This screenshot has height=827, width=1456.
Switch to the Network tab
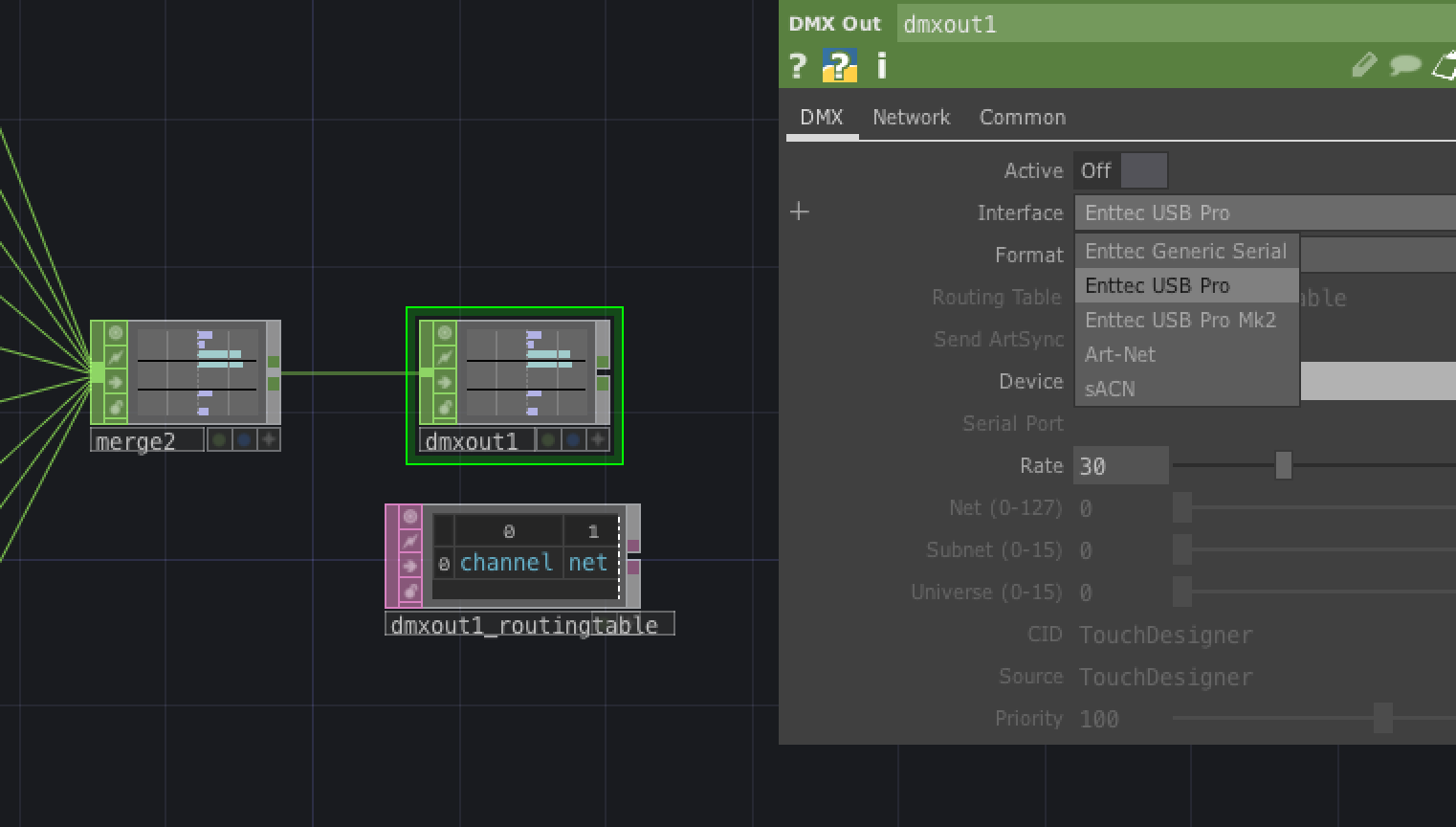911,116
